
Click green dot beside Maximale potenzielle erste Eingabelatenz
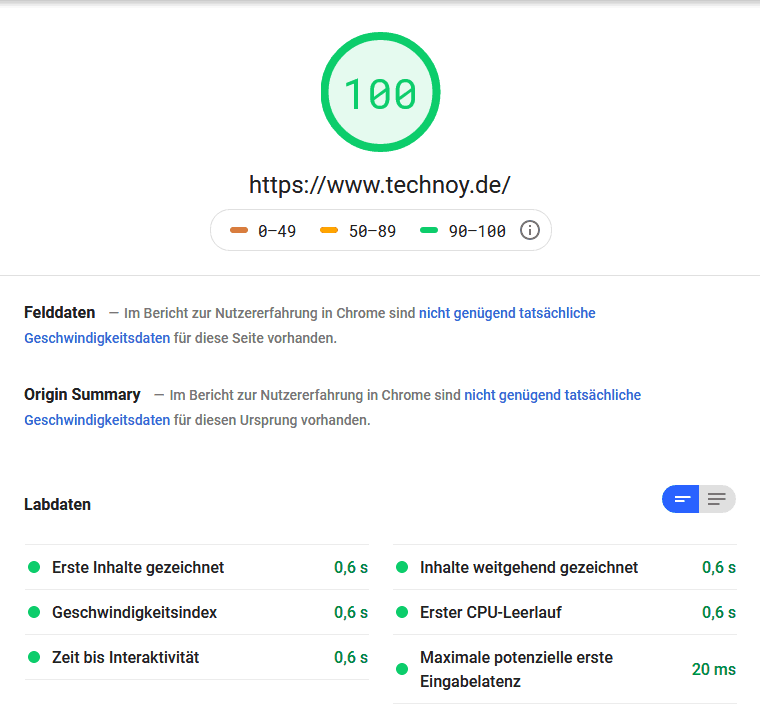[402, 669]
